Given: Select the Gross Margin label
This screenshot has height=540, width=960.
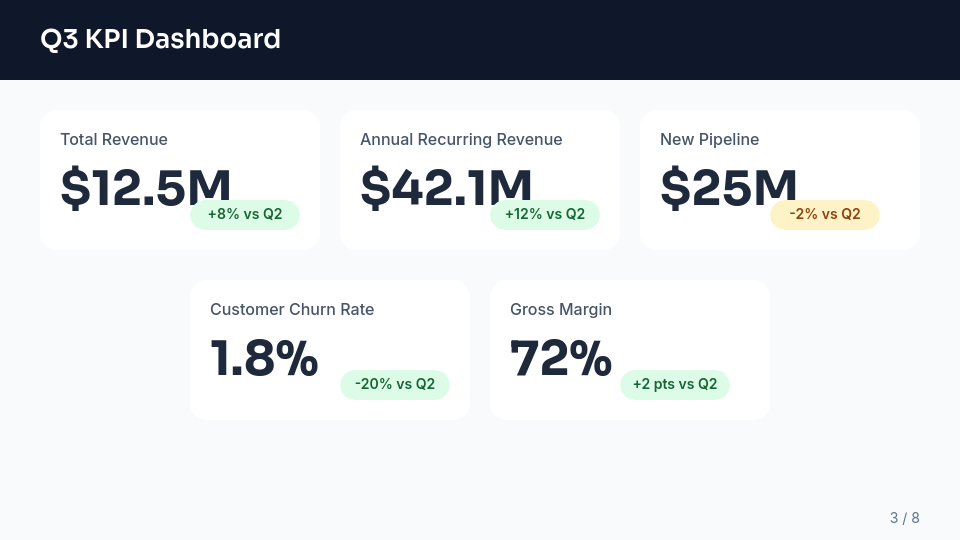Looking at the screenshot, I should (560, 309).
